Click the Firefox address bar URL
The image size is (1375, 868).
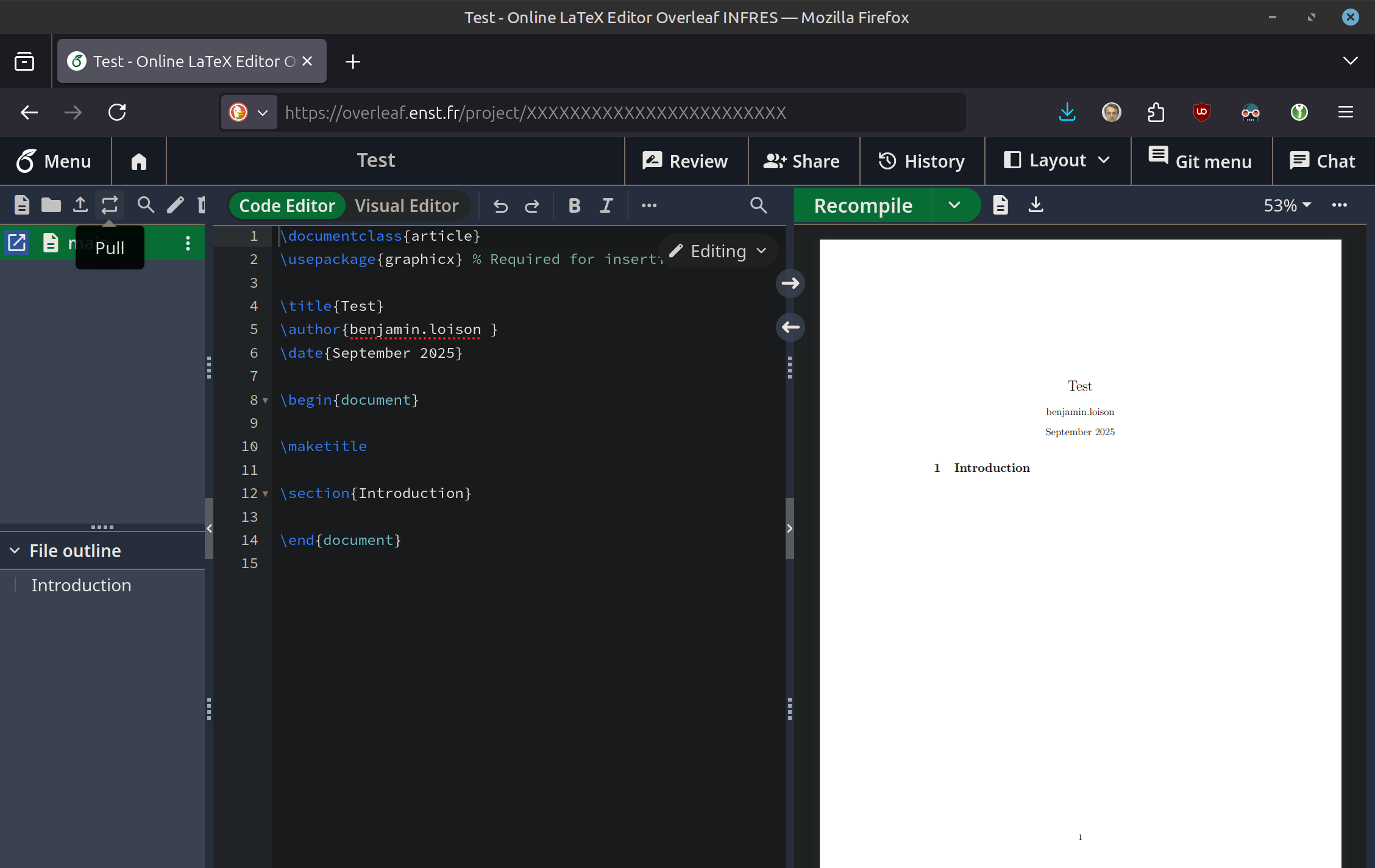click(x=536, y=113)
